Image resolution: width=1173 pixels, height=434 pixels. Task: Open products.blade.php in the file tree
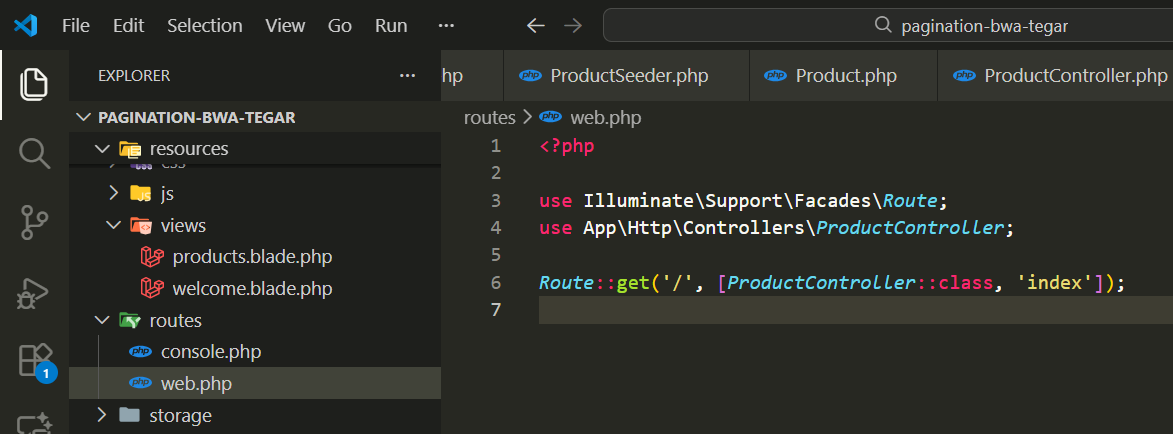click(252, 257)
